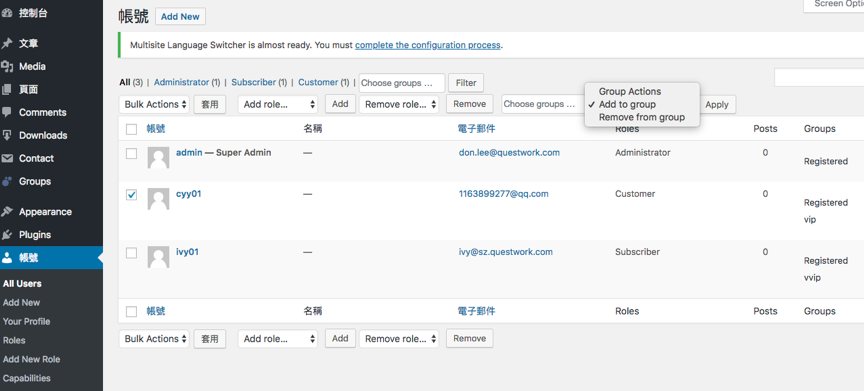The height and width of the screenshot is (391, 864).
Task: Uncheck the cyy01 user checkbox
Action: coord(132,195)
